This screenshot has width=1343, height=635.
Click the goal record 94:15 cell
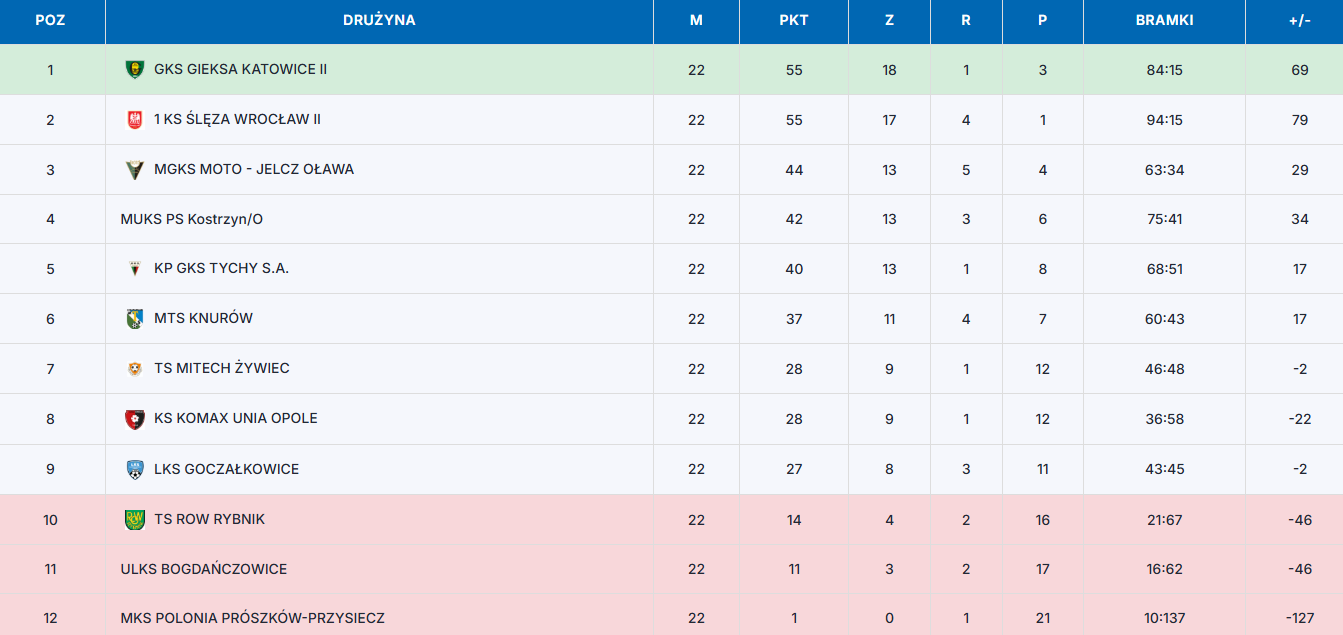coord(1164,120)
